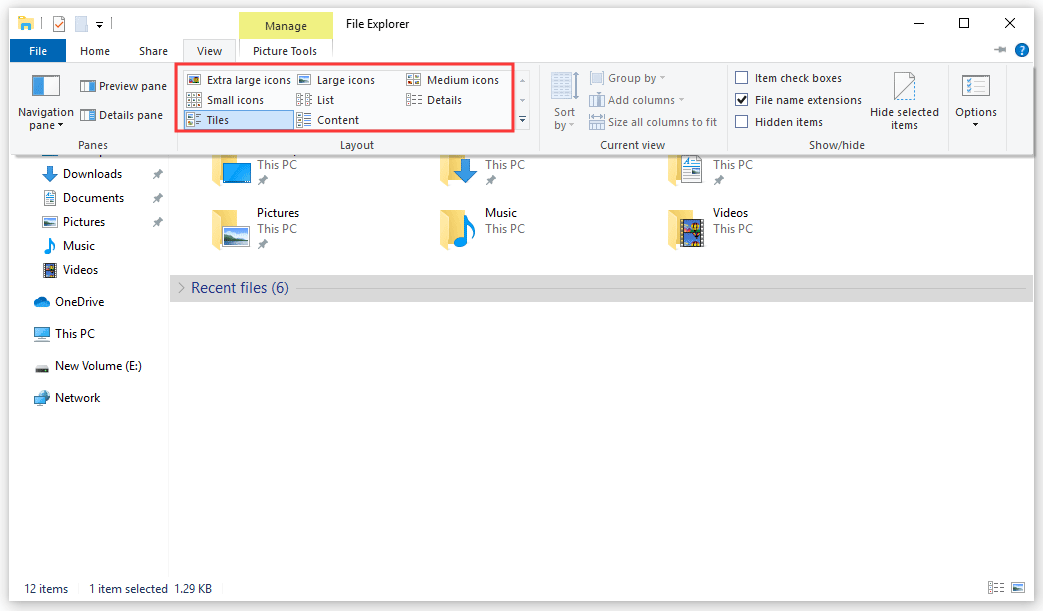Expand the Recent files (6) group
The height and width of the screenshot is (611, 1043).
pyautogui.click(x=181, y=288)
